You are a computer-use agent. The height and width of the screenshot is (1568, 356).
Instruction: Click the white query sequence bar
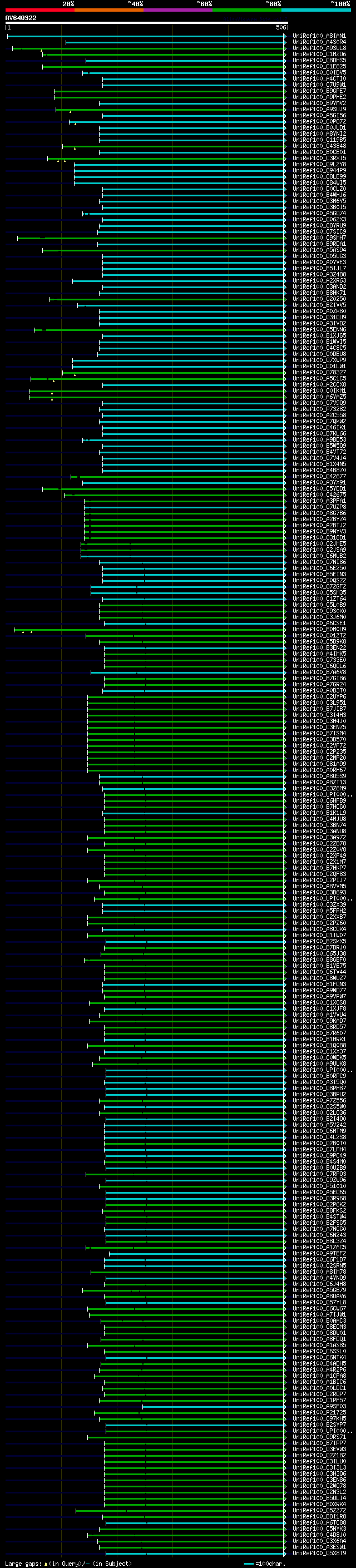pos(146,23)
